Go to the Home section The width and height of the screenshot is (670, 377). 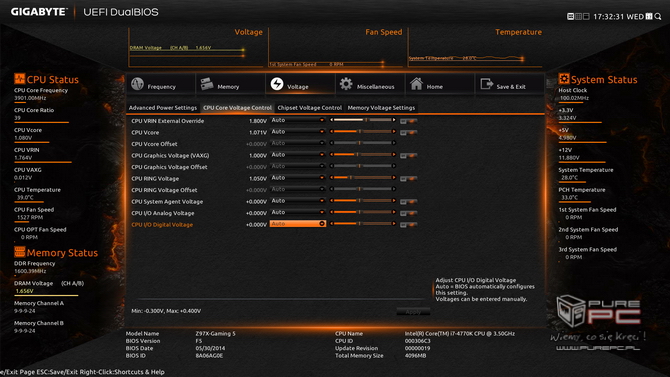pyautogui.click(x=440, y=84)
